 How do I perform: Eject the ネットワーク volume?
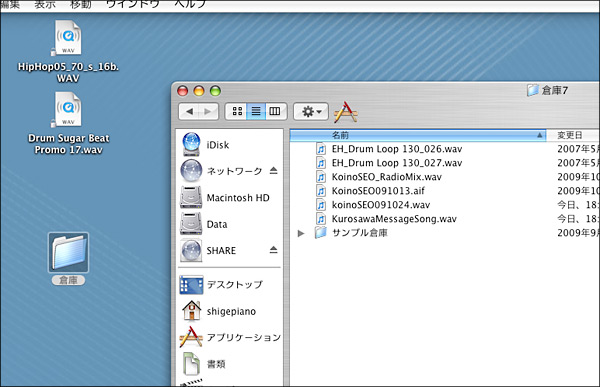273,170
